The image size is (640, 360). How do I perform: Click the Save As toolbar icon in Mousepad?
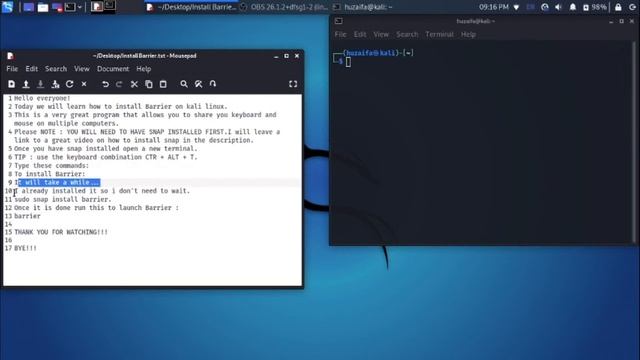click(x=55, y=84)
